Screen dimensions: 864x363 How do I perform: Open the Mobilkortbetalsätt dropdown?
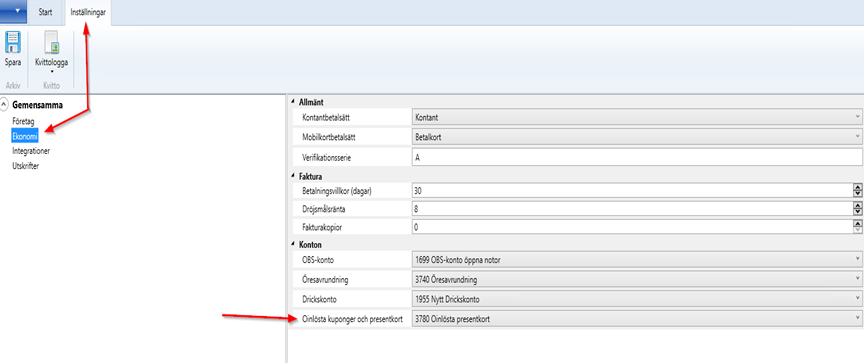click(x=636, y=136)
